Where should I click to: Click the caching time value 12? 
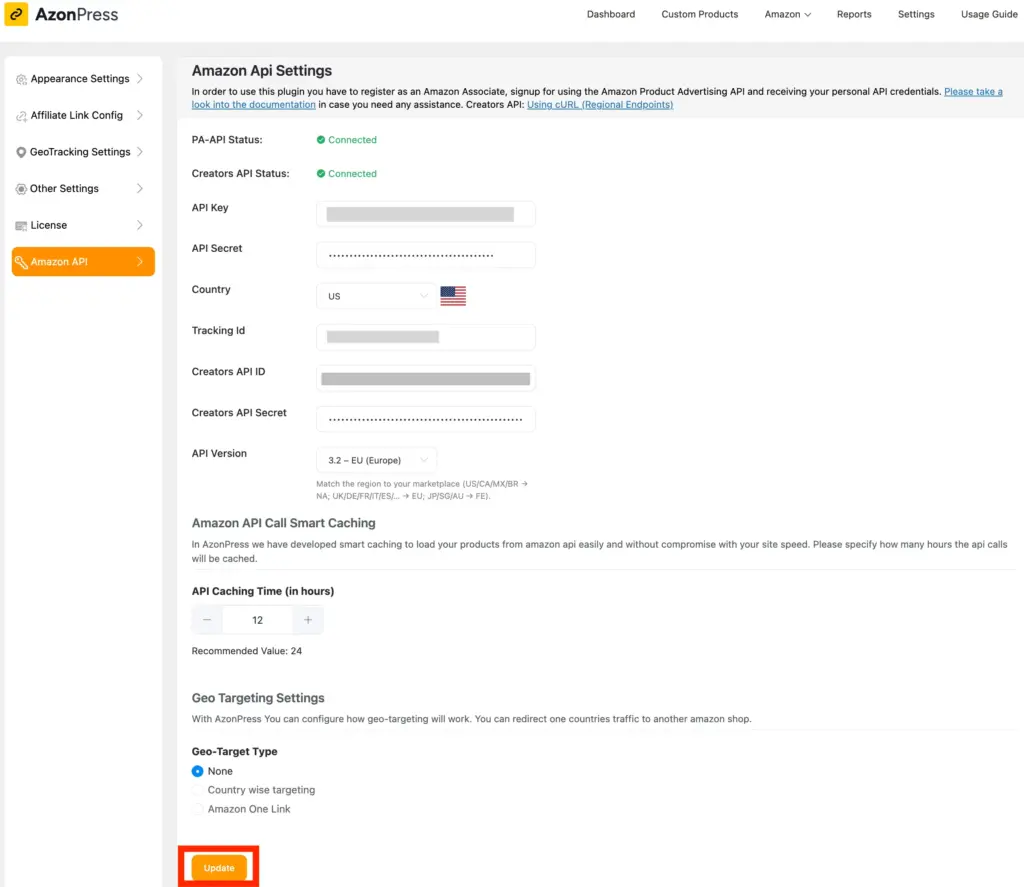point(257,620)
